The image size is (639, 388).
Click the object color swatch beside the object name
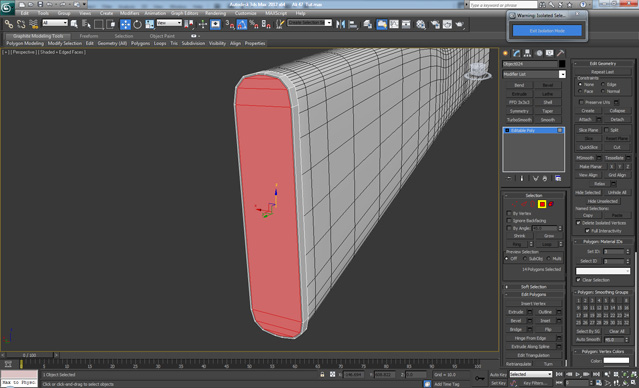562,64
